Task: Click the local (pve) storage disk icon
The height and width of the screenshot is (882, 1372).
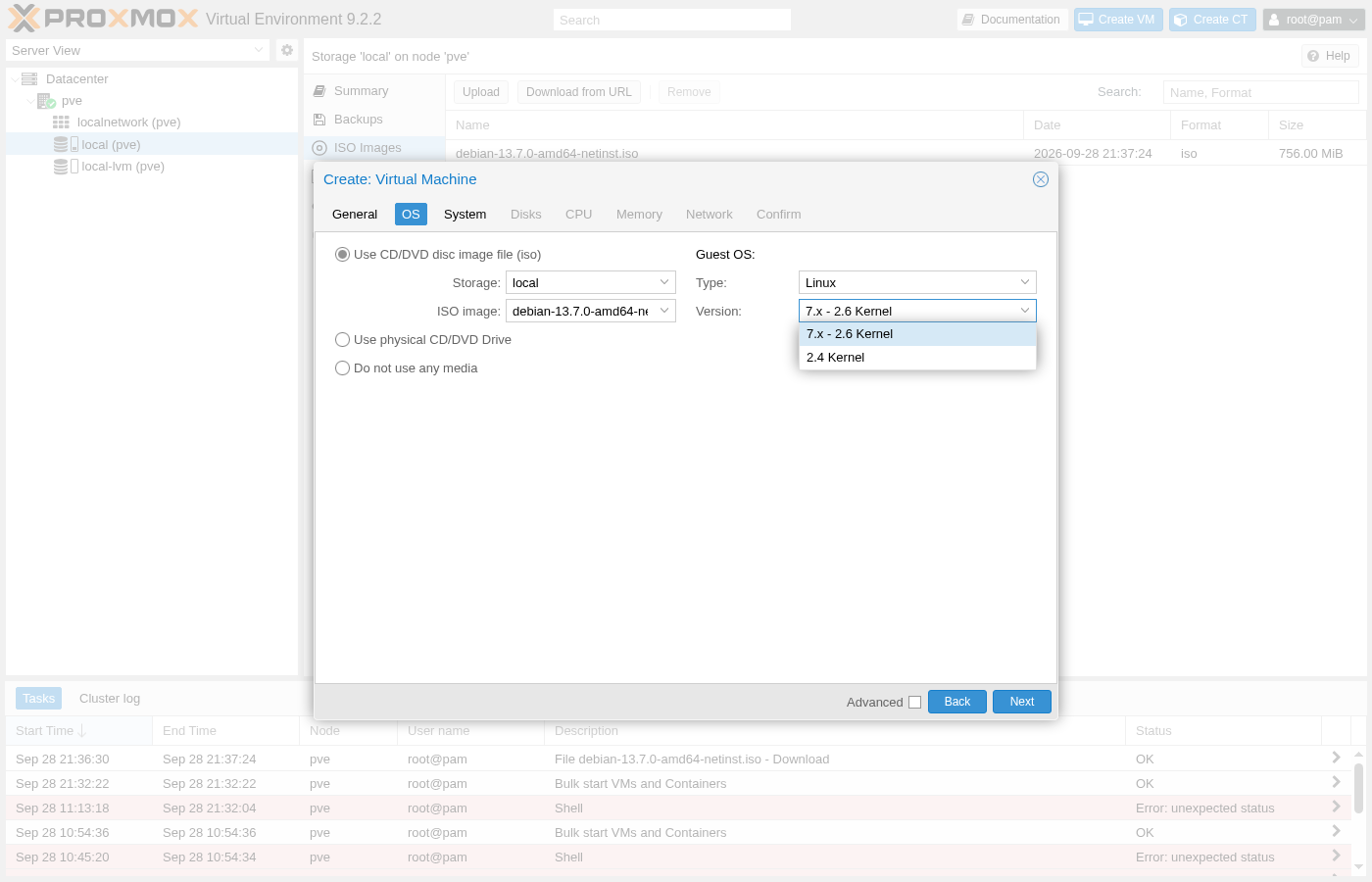Action: 66,144
